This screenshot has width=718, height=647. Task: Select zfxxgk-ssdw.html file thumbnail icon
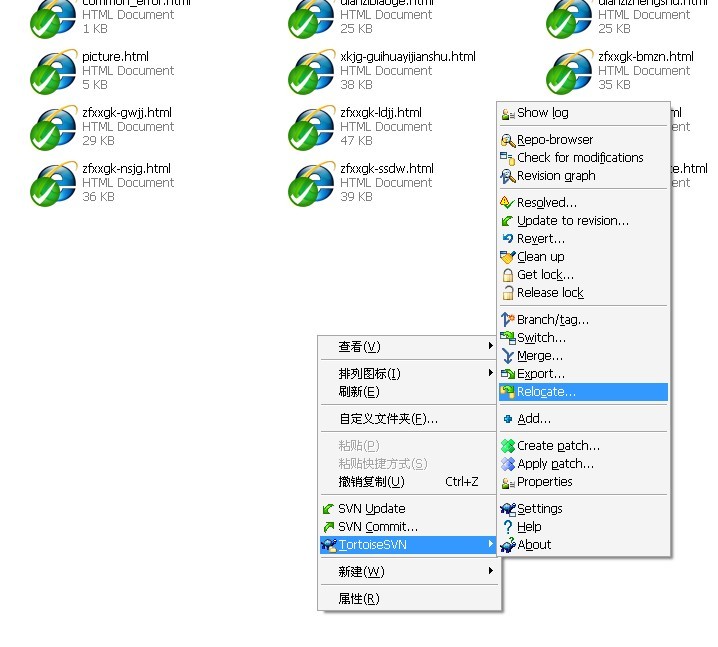pos(311,184)
